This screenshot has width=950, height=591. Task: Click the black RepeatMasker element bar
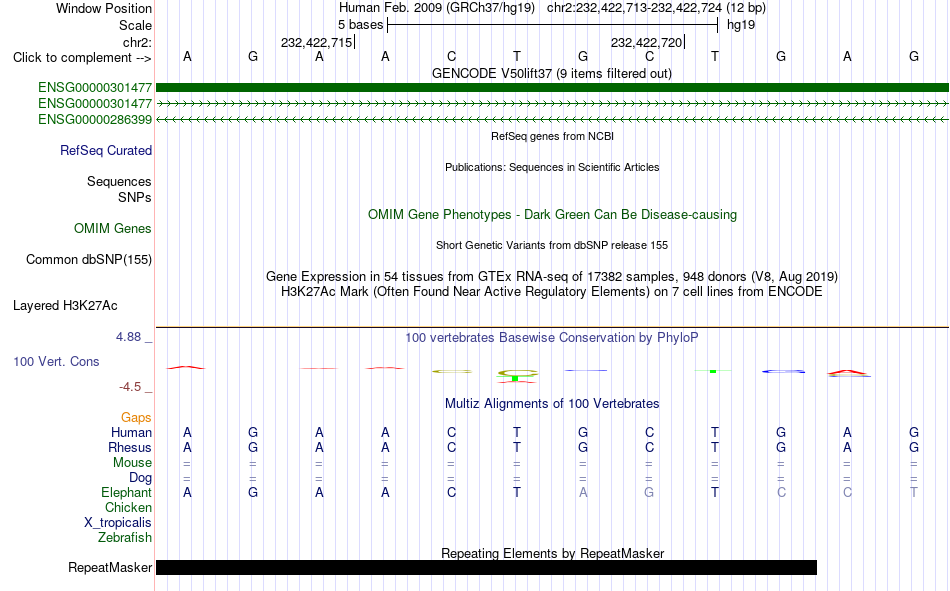click(487, 567)
